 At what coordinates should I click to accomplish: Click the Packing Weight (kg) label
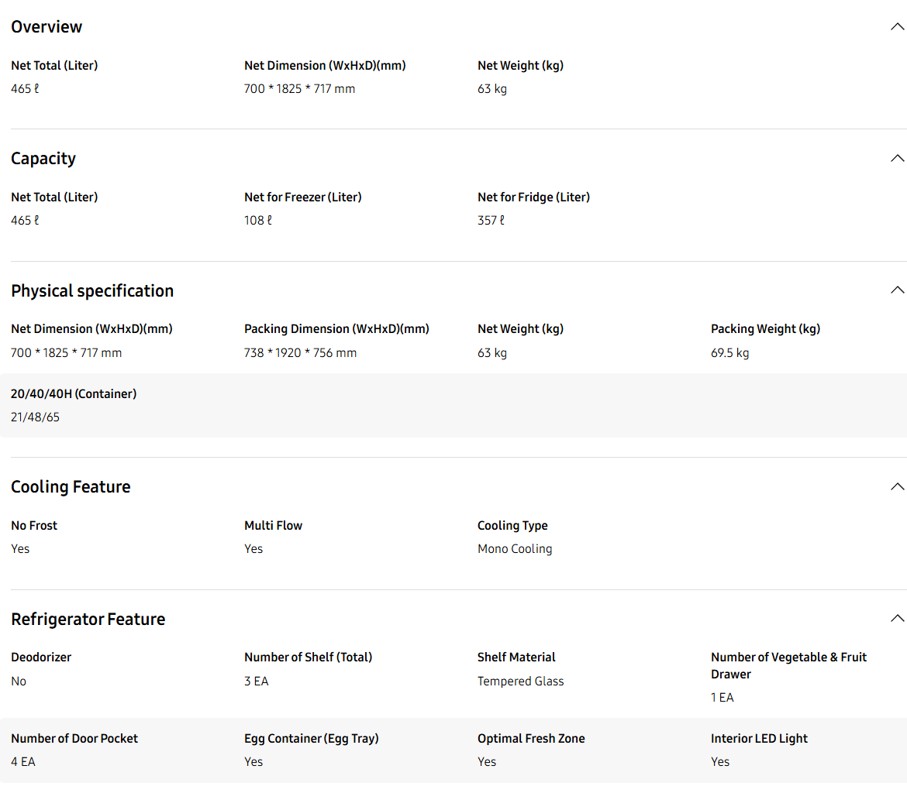[x=765, y=329]
